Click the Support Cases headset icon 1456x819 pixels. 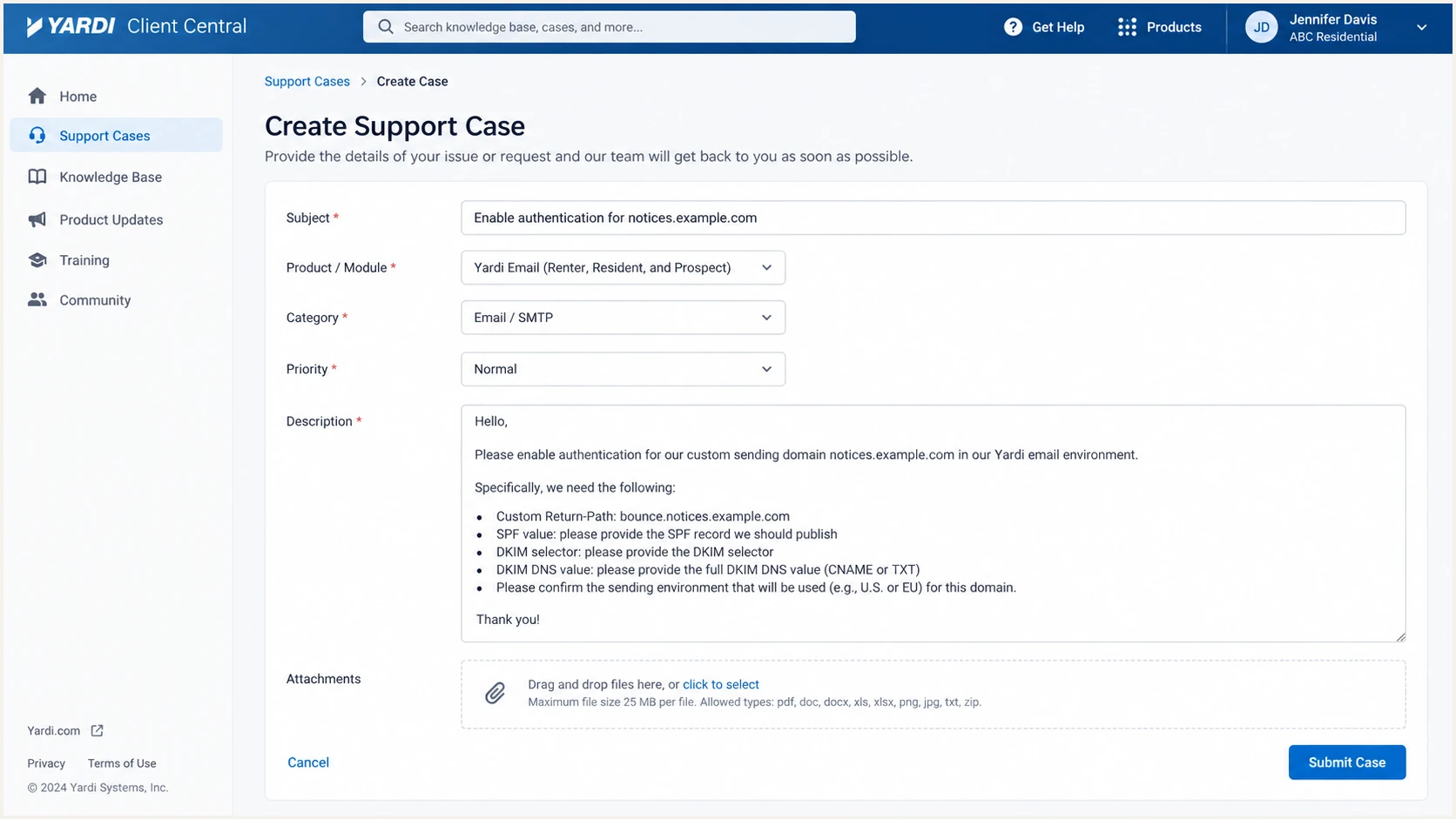pyautogui.click(x=37, y=135)
